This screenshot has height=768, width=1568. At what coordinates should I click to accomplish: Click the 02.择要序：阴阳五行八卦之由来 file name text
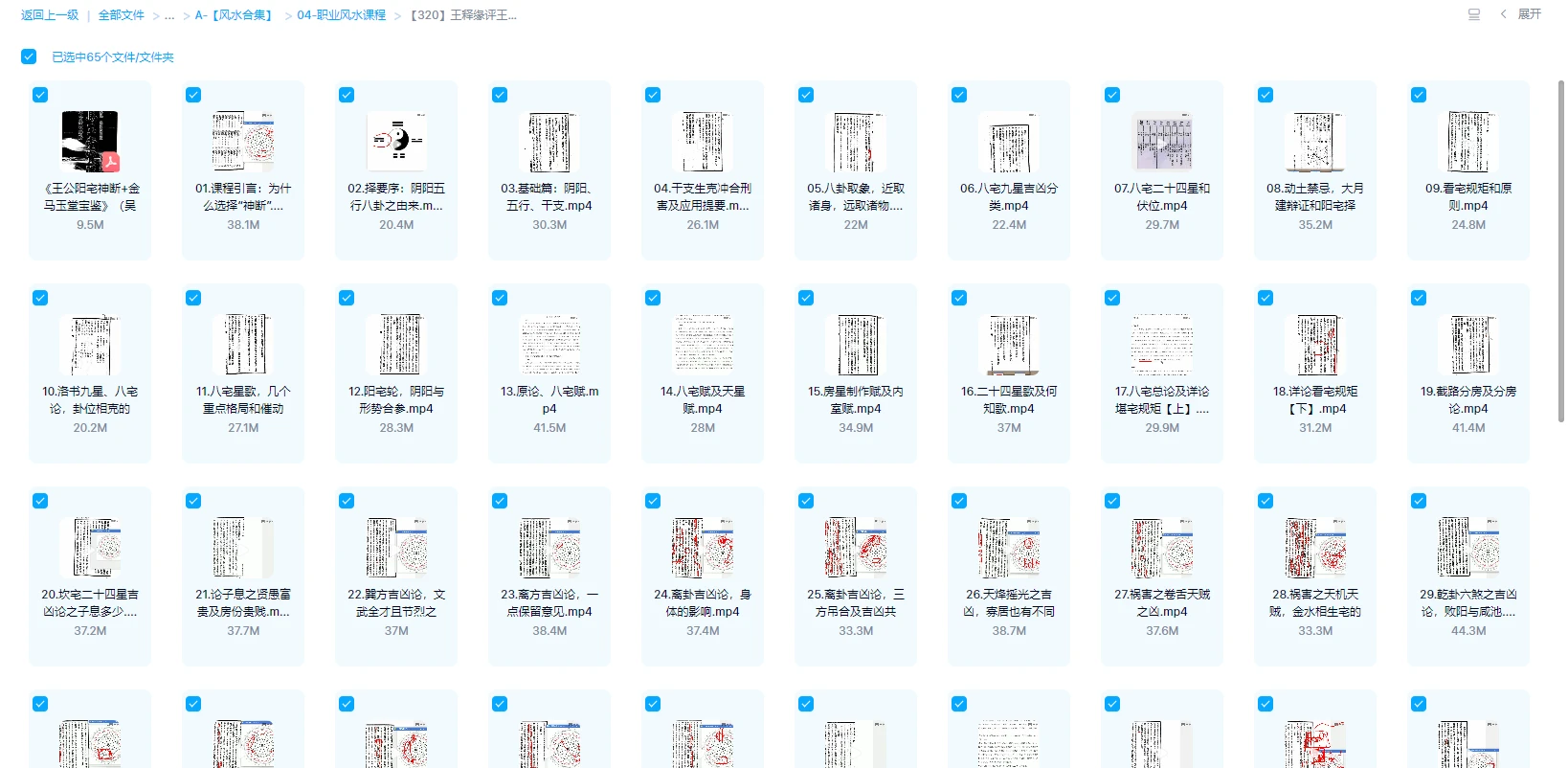tap(396, 197)
